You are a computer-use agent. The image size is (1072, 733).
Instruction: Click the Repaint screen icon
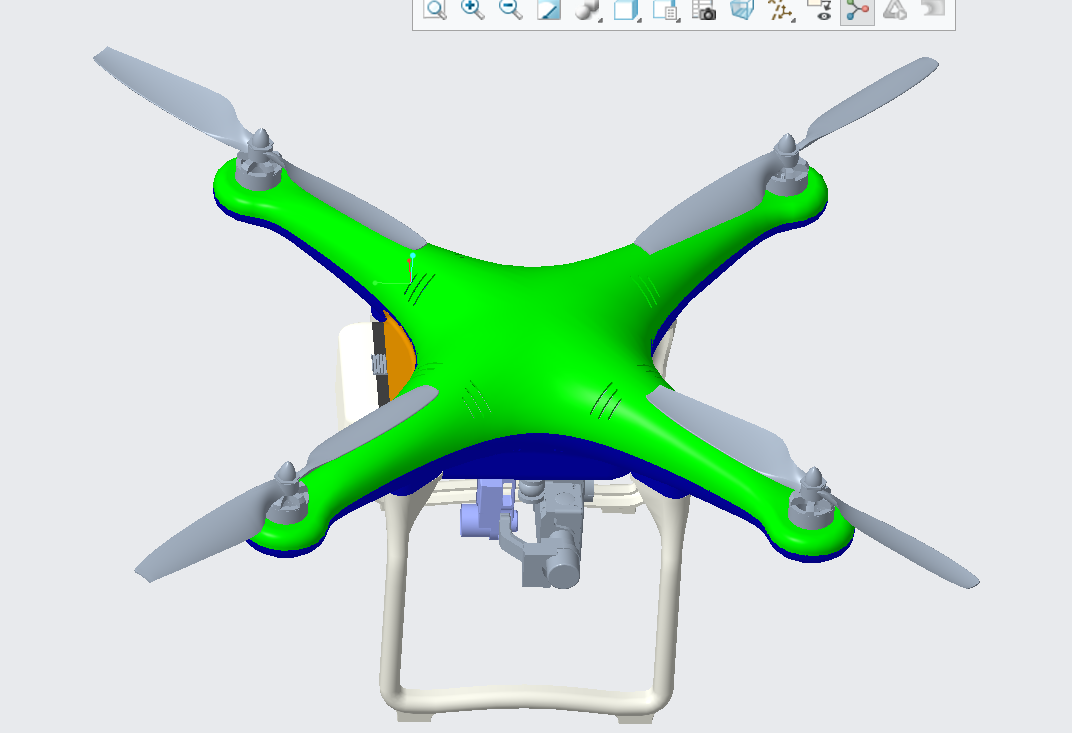pos(548,10)
